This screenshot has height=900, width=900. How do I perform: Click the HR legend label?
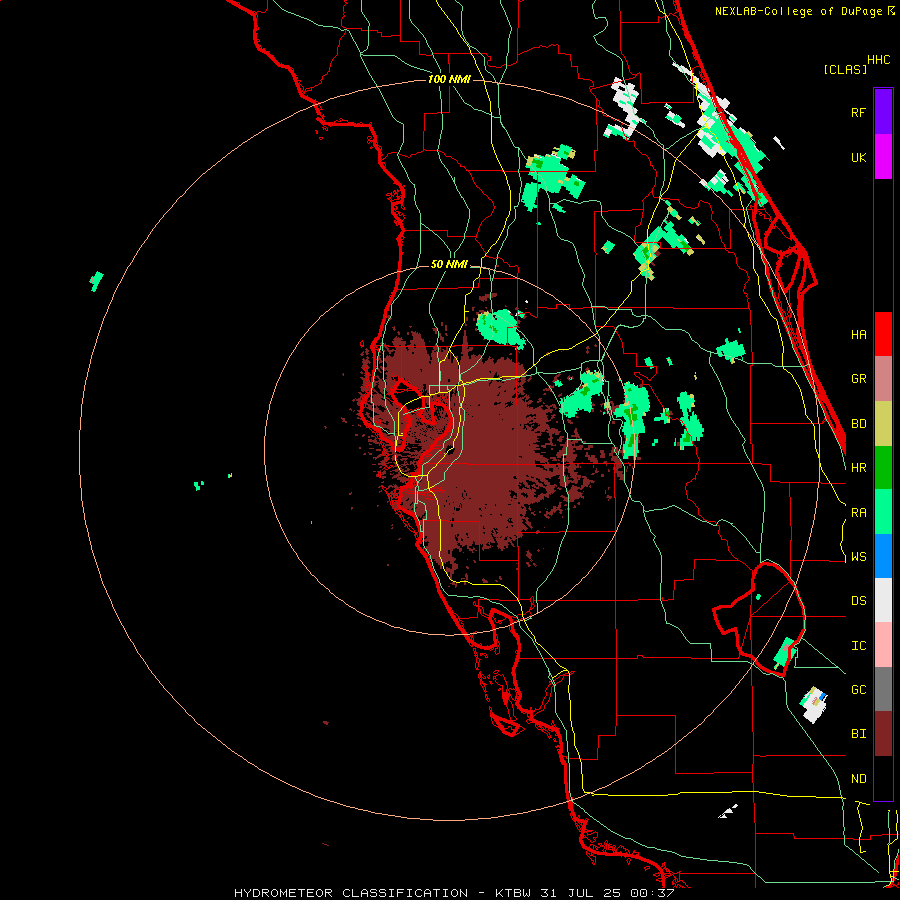(858, 468)
